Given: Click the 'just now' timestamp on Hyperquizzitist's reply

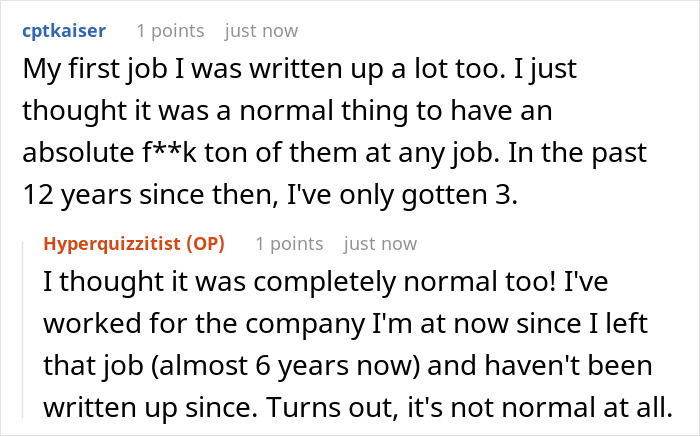Looking at the screenshot, I should [x=380, y=243].
